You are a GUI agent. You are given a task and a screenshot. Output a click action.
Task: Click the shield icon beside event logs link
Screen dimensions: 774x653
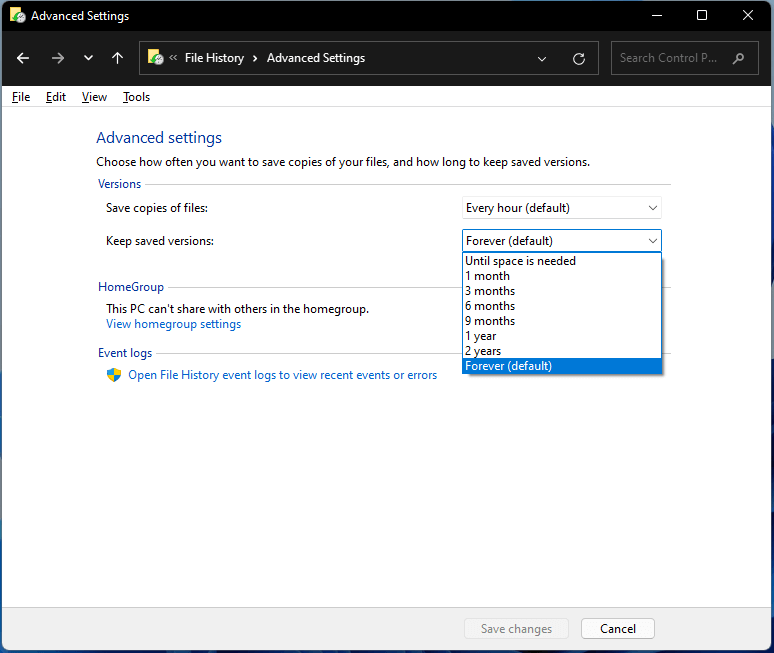(x=114, y=375)
